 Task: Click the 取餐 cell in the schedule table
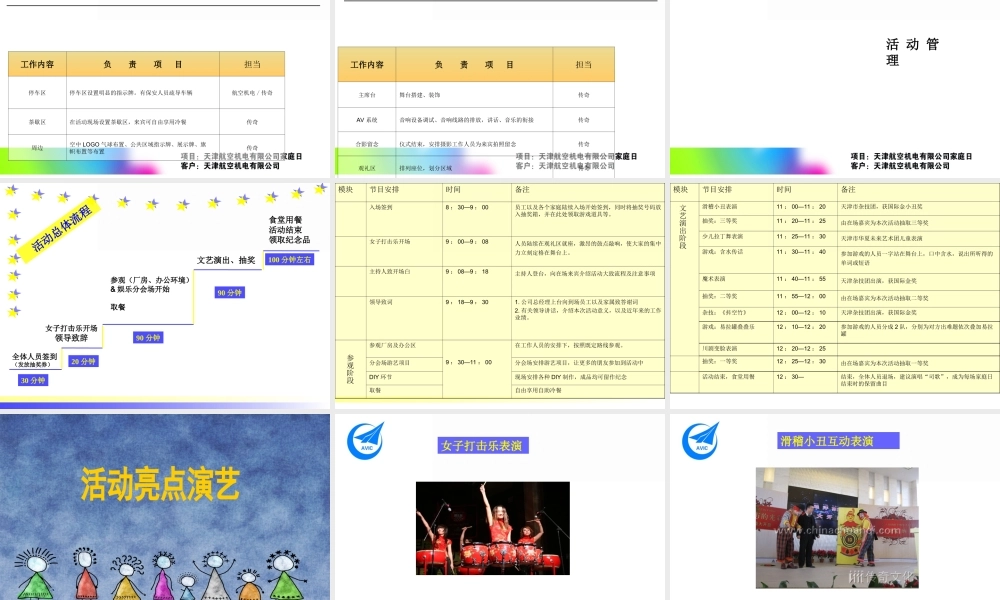point(404,390)
